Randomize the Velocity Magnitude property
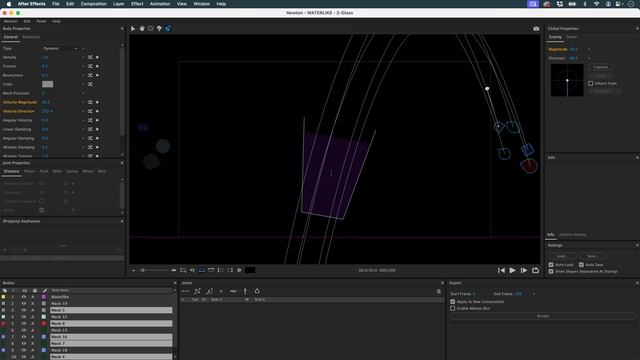The width and height of the screenshot is (640, 360). [x=90, y=102]
